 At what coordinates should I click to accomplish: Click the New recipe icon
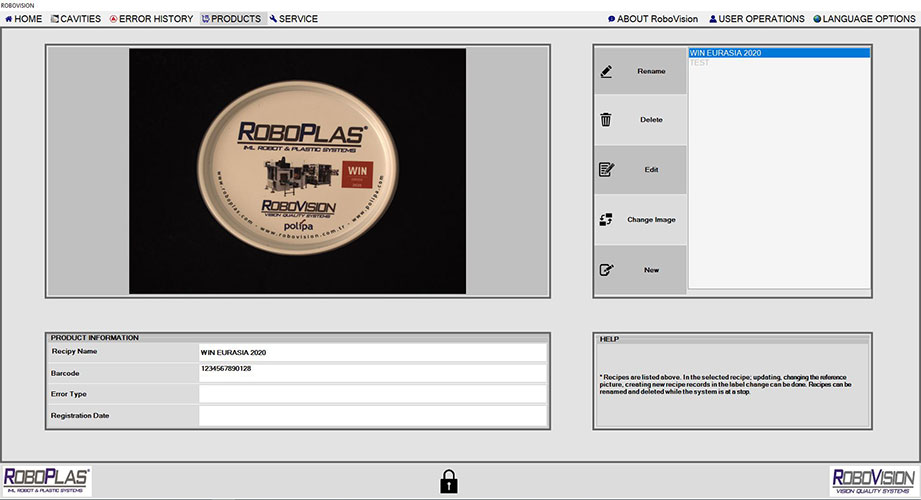point(606,270)
